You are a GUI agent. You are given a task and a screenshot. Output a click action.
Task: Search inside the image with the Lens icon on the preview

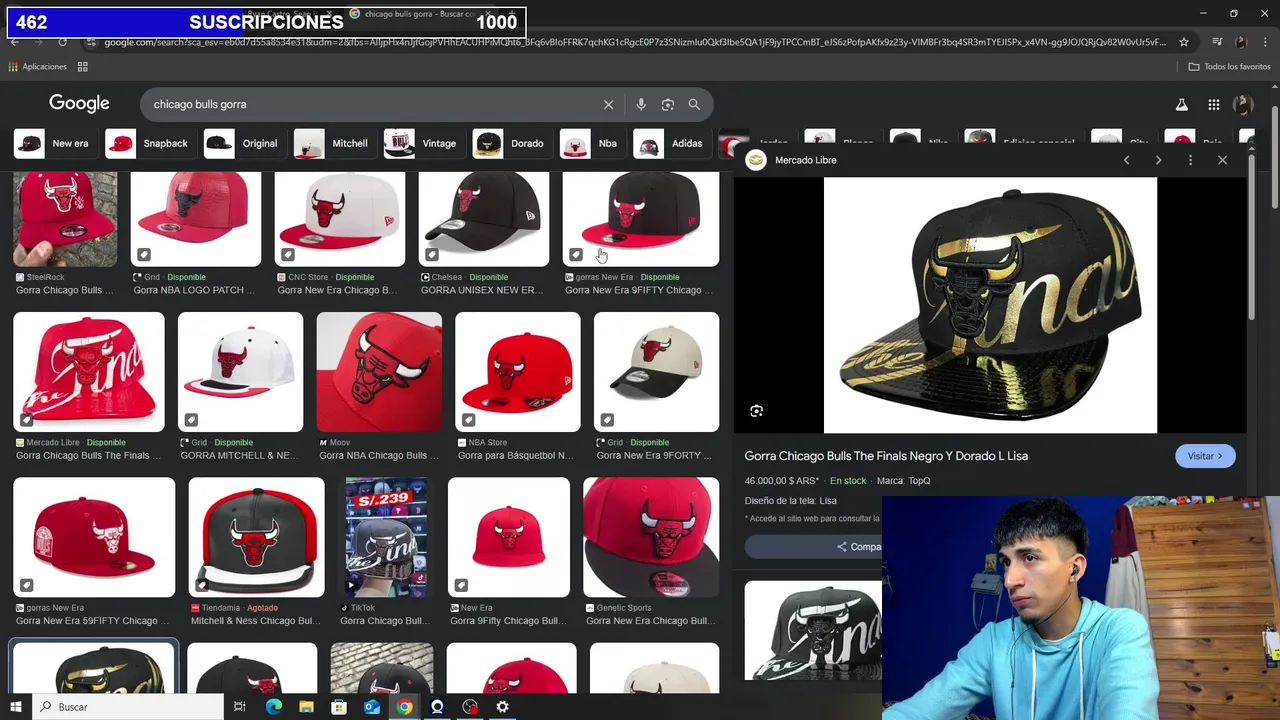pos(756,411)
